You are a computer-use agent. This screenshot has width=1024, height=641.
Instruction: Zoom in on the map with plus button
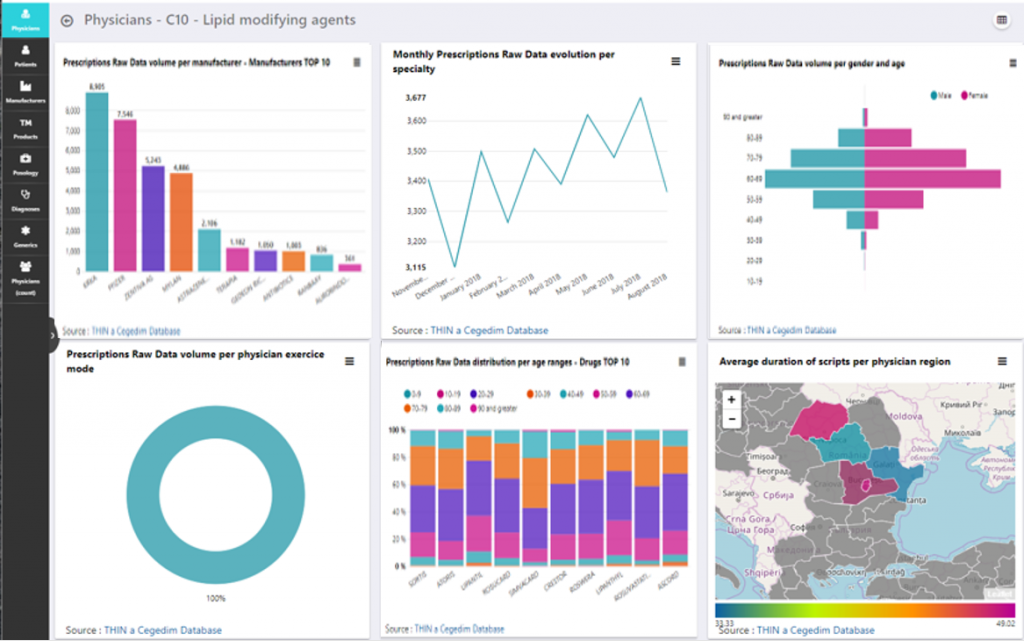coord(731,399)
